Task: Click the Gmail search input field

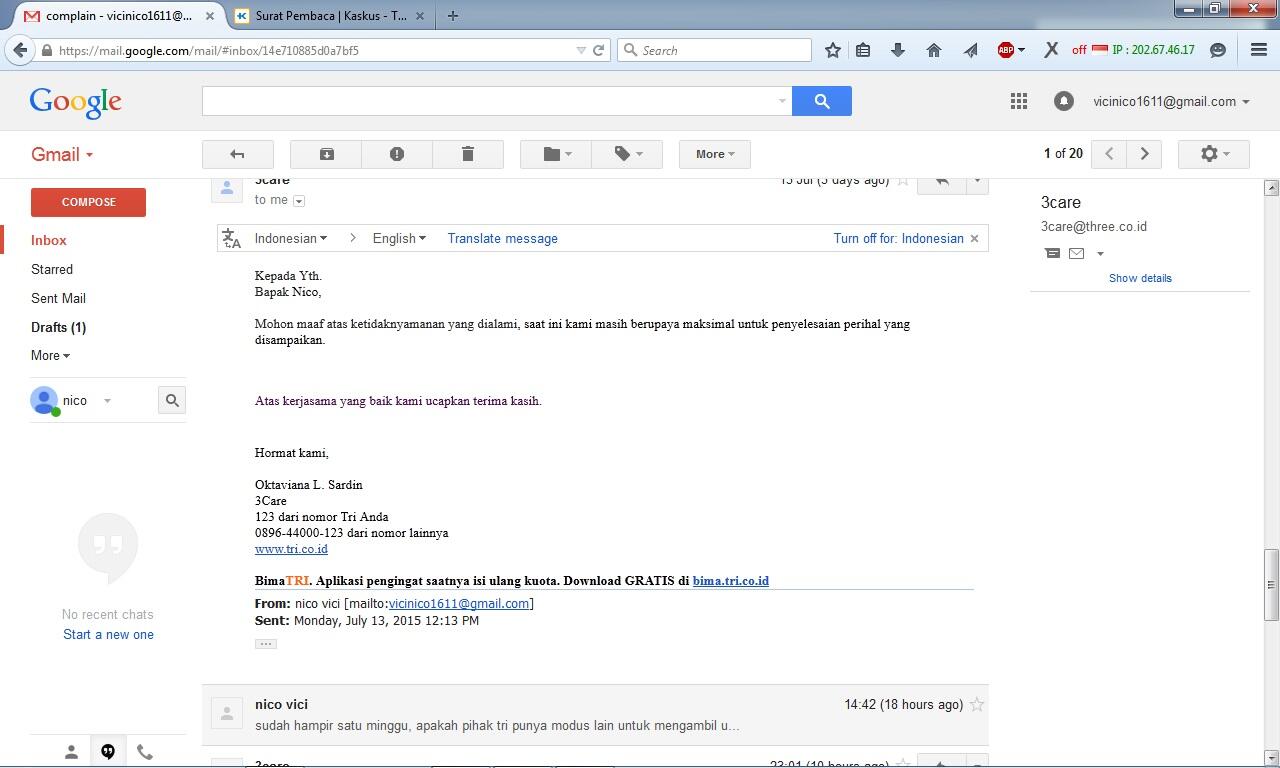Action: 497,101
